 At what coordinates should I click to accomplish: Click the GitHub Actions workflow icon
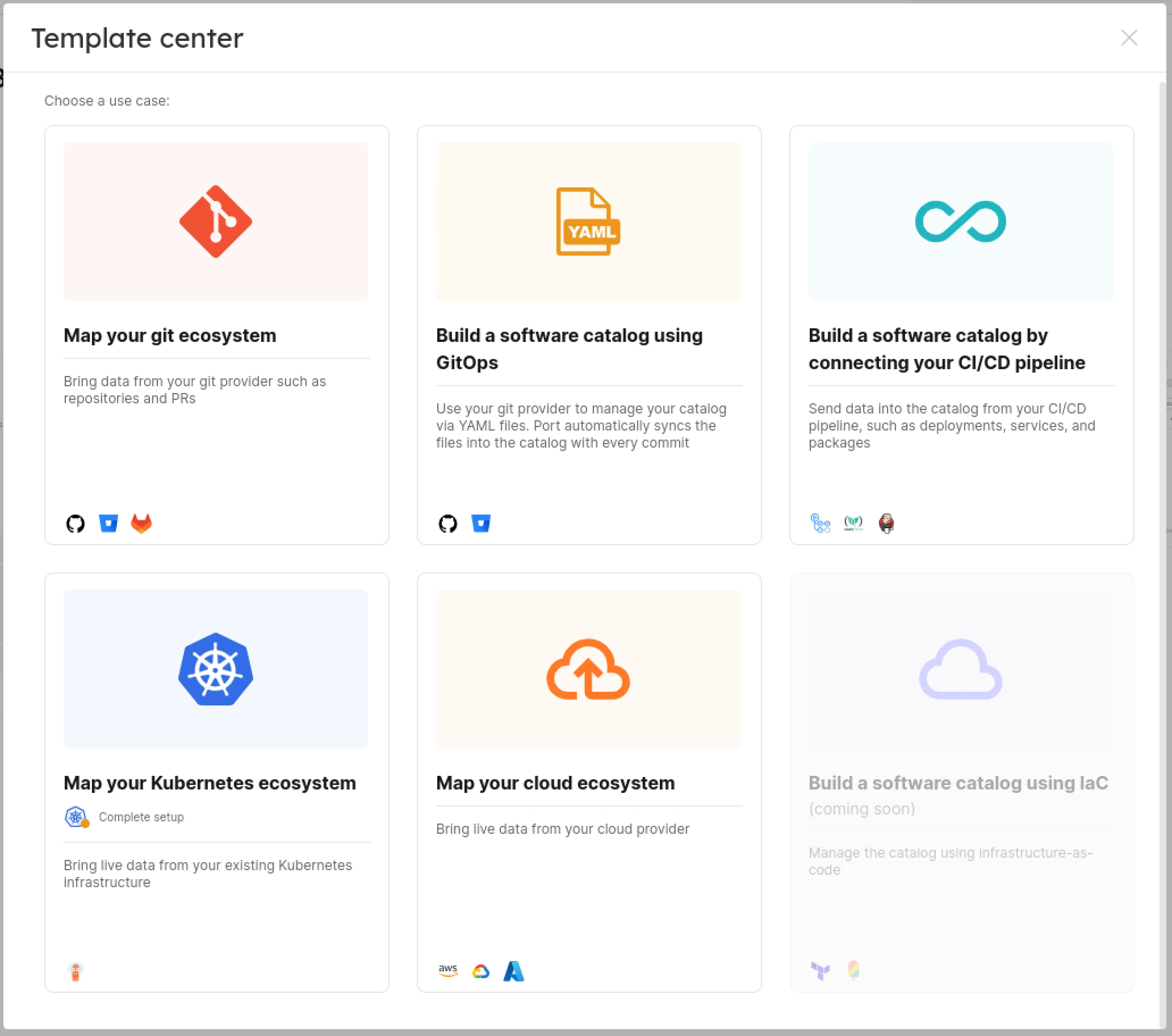tap(821, 523)
